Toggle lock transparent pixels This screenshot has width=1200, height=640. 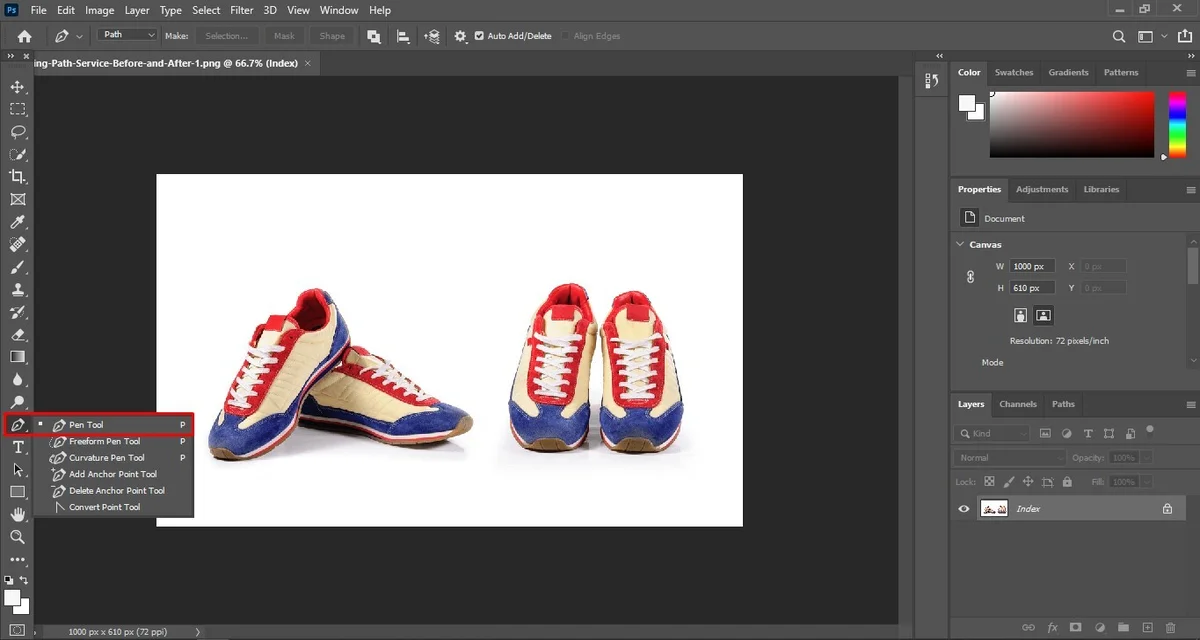pyautogui.click(x=988, y=482)
